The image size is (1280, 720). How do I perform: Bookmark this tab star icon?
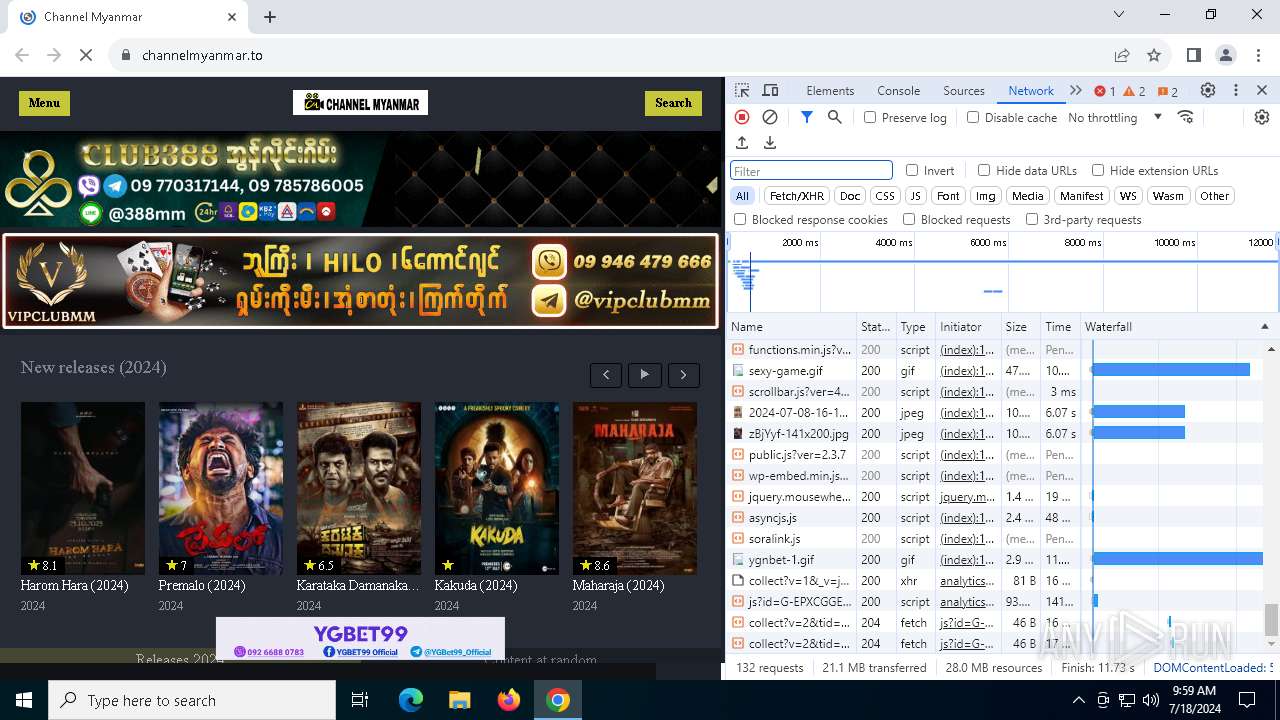click(1154, 55)
